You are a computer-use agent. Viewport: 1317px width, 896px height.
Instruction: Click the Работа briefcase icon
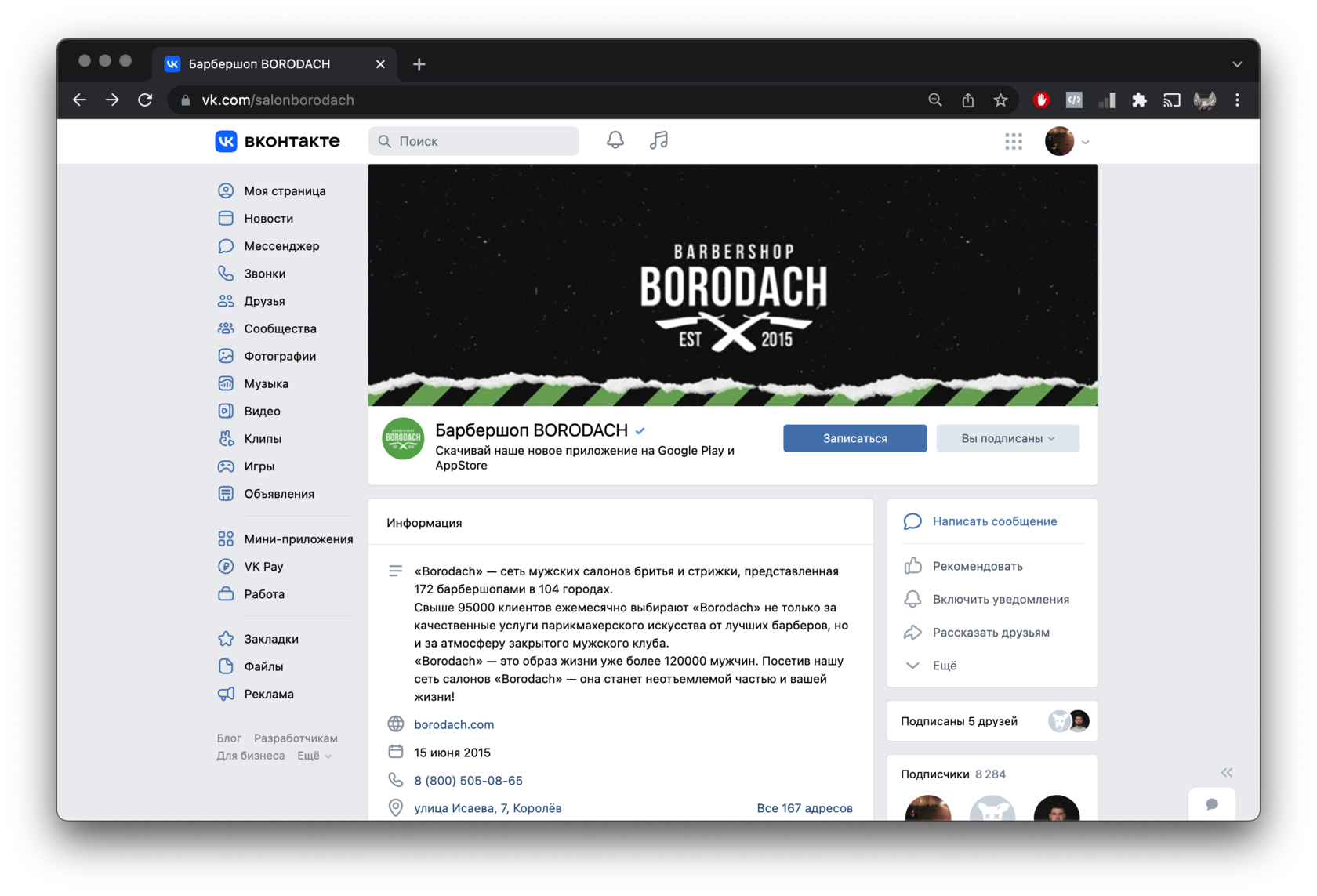(x=226, y=593)
